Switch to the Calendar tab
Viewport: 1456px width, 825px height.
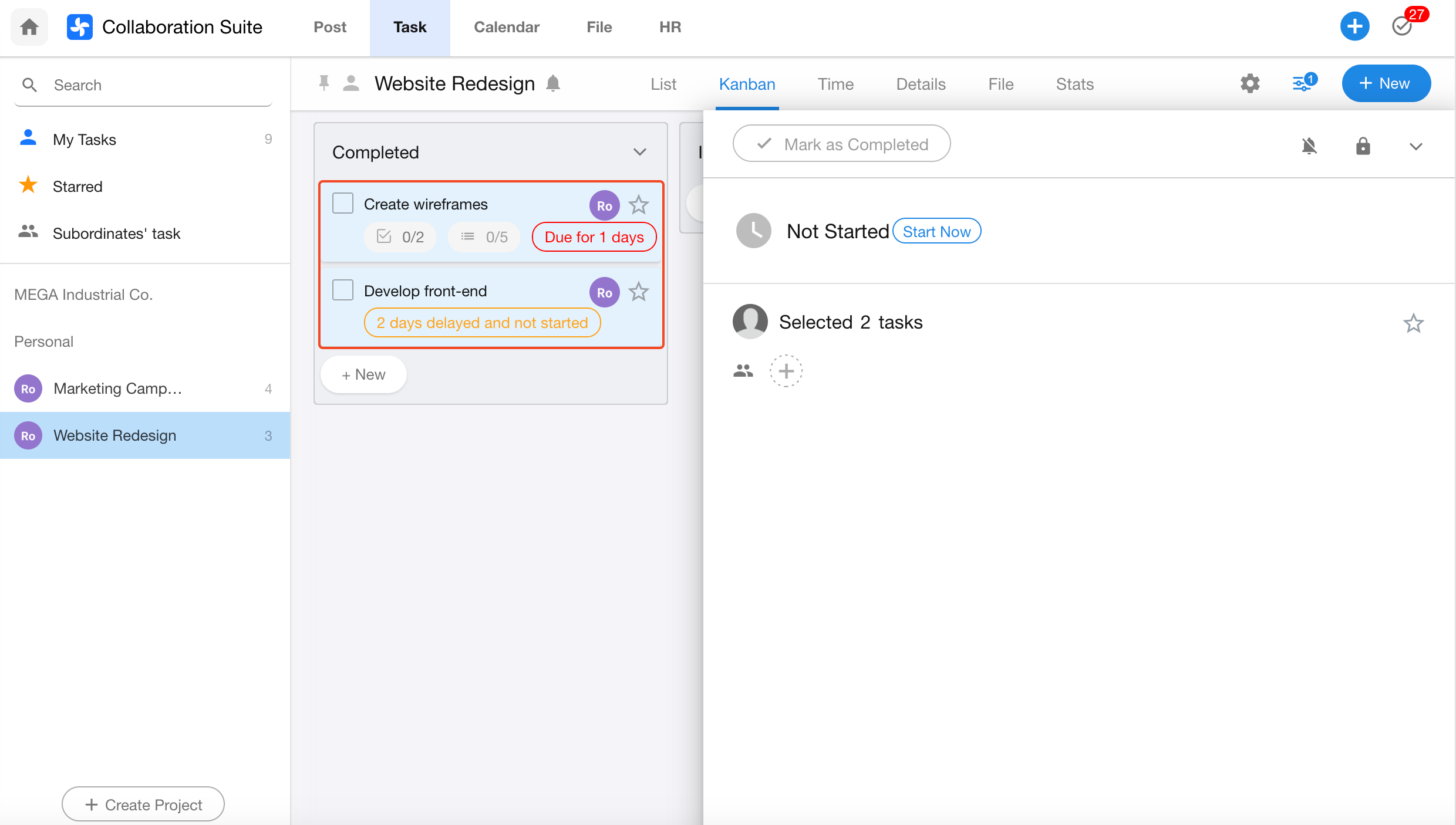[x=506, y=27]
